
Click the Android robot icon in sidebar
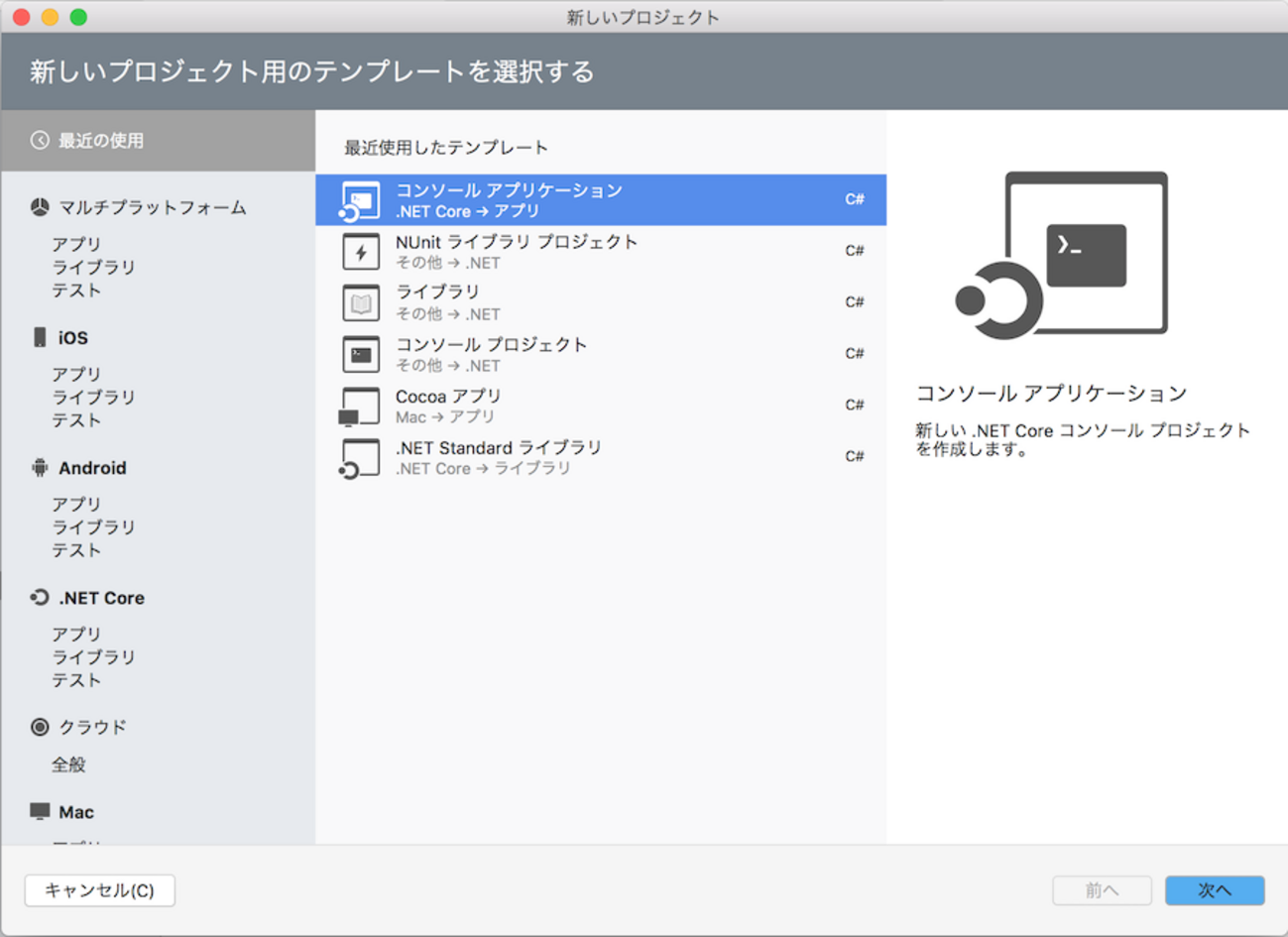click(40, 468)
